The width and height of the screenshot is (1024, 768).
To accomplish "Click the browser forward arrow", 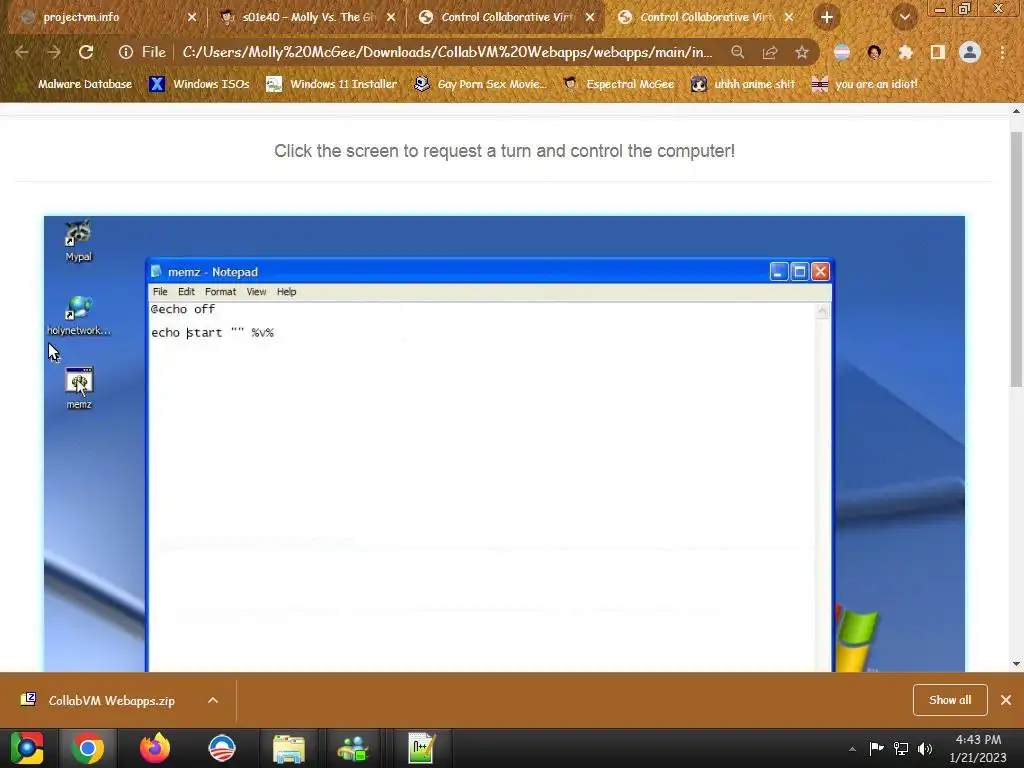I will [54, 52].
